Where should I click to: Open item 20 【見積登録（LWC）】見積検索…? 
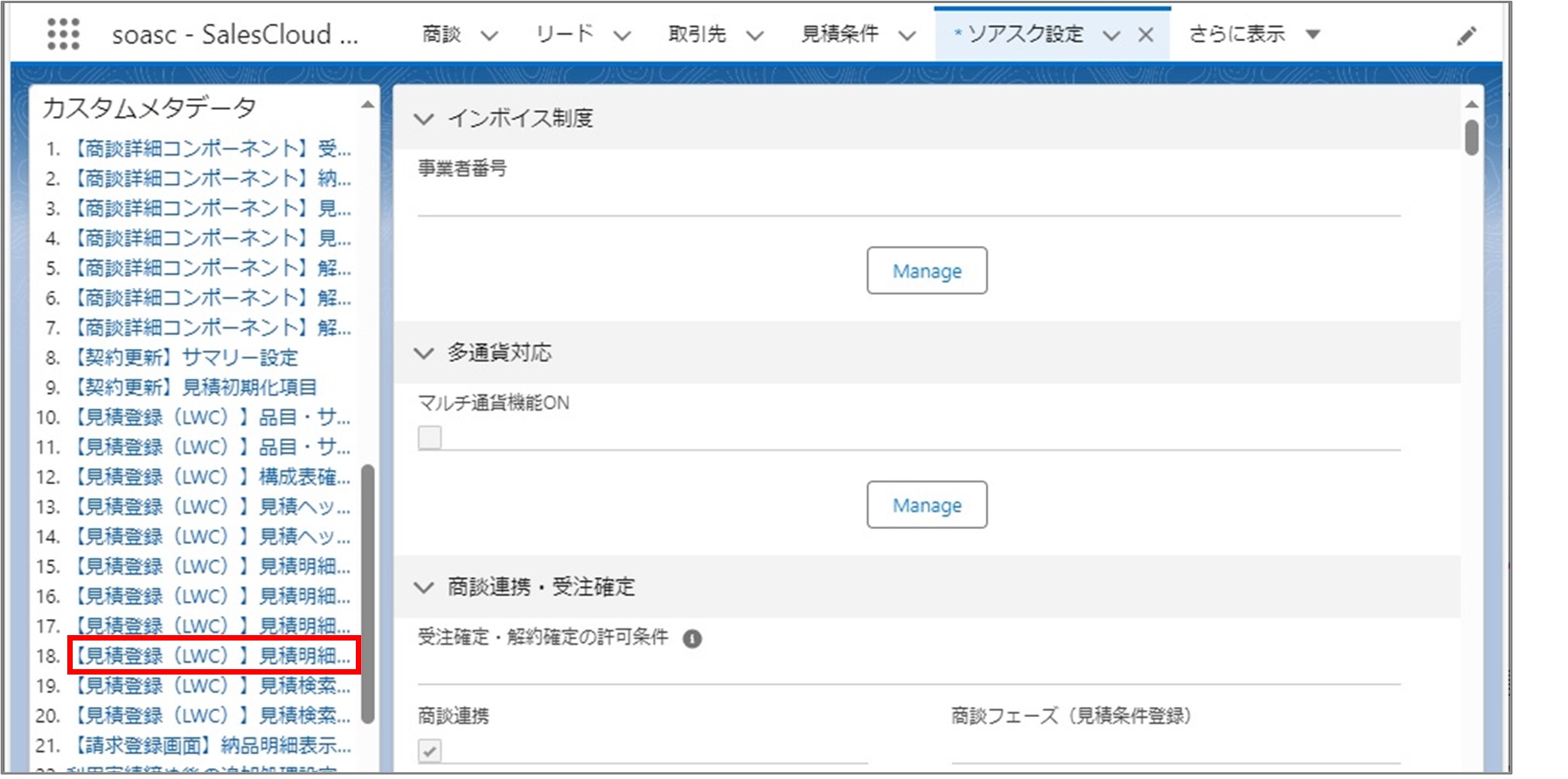coord(212,716)
